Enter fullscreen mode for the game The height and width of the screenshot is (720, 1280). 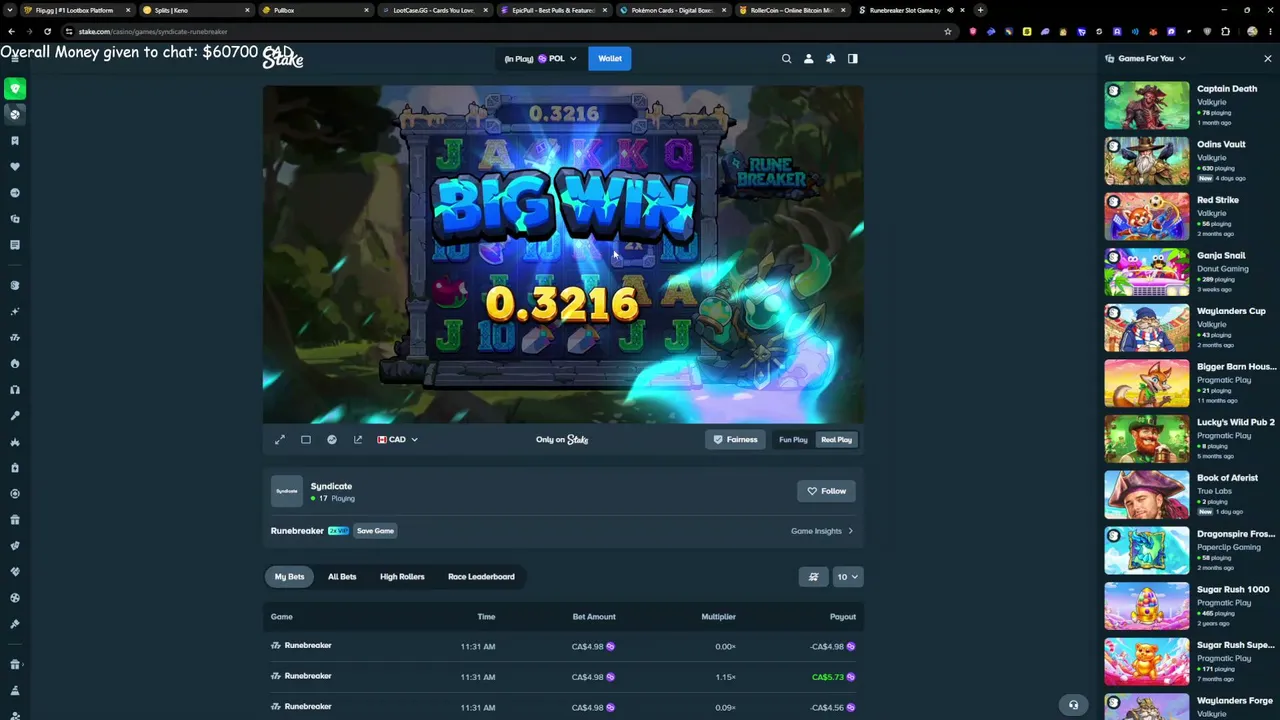(x=280, y=439)
